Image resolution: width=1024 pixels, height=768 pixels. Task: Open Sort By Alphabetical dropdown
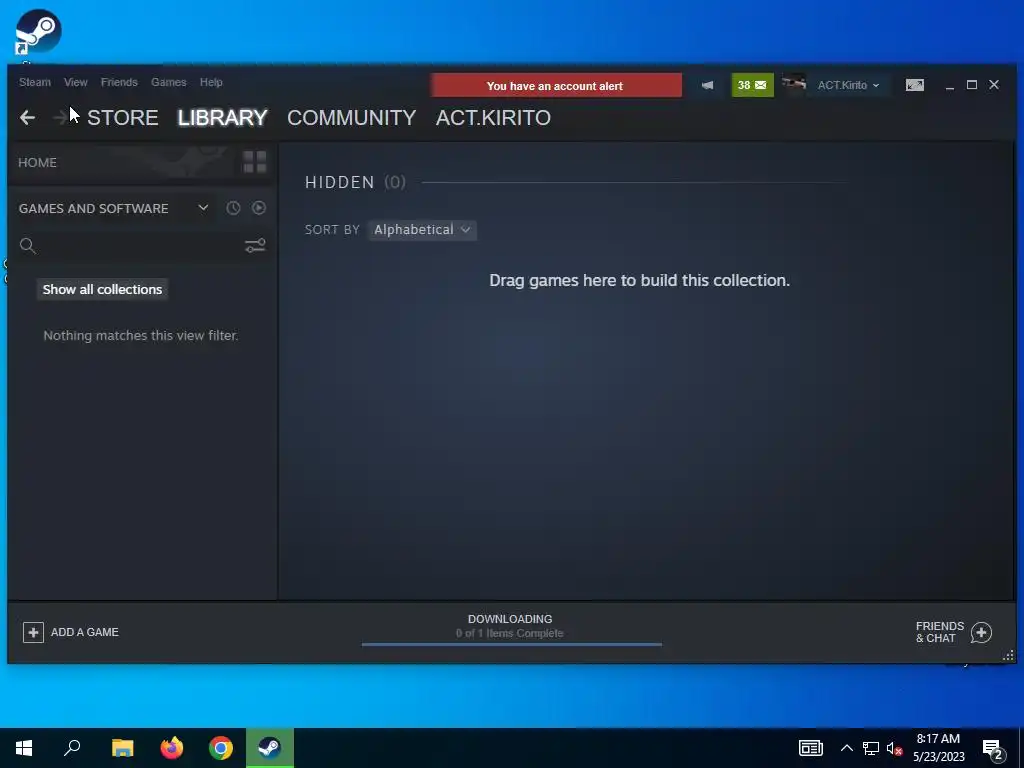422,230
